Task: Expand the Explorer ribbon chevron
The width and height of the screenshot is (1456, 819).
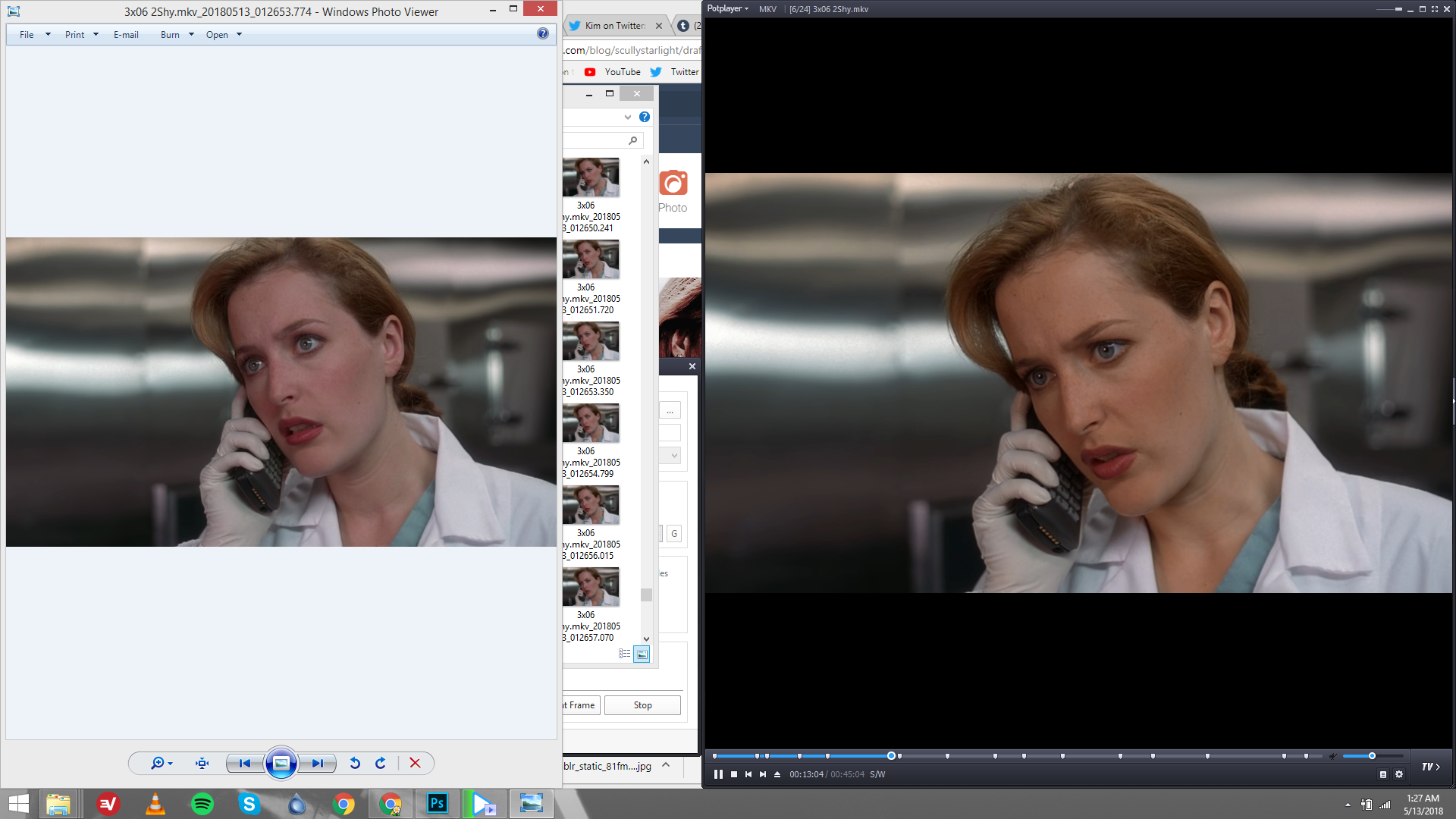Action: (x=628, y=117)
